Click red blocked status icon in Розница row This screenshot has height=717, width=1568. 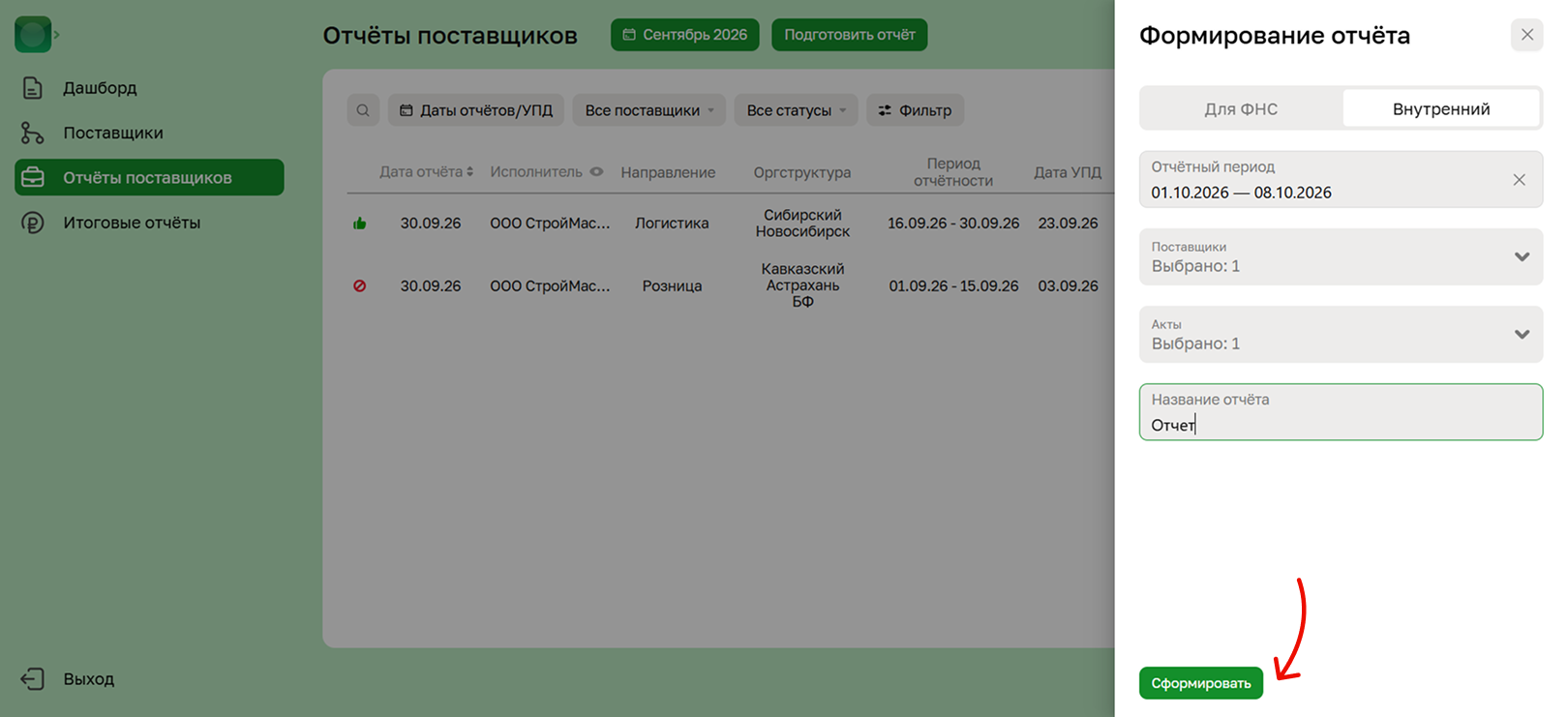[x=360, y=286]
